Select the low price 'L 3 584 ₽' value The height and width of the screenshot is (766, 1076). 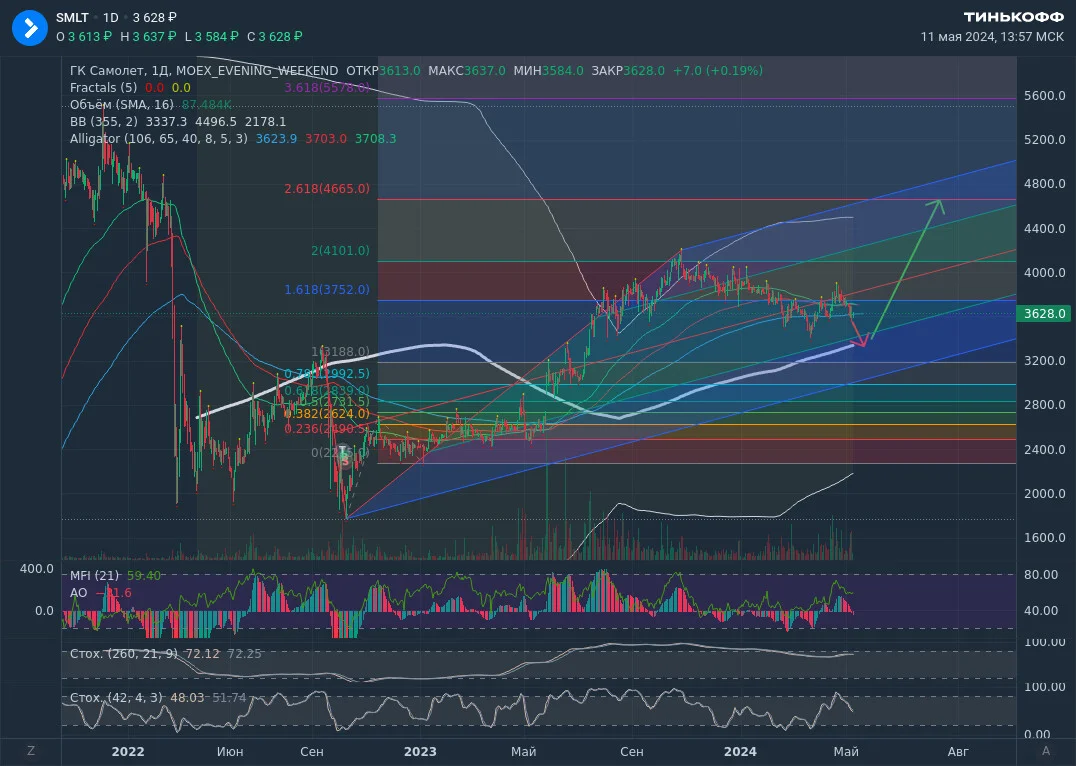pos(211,37)
